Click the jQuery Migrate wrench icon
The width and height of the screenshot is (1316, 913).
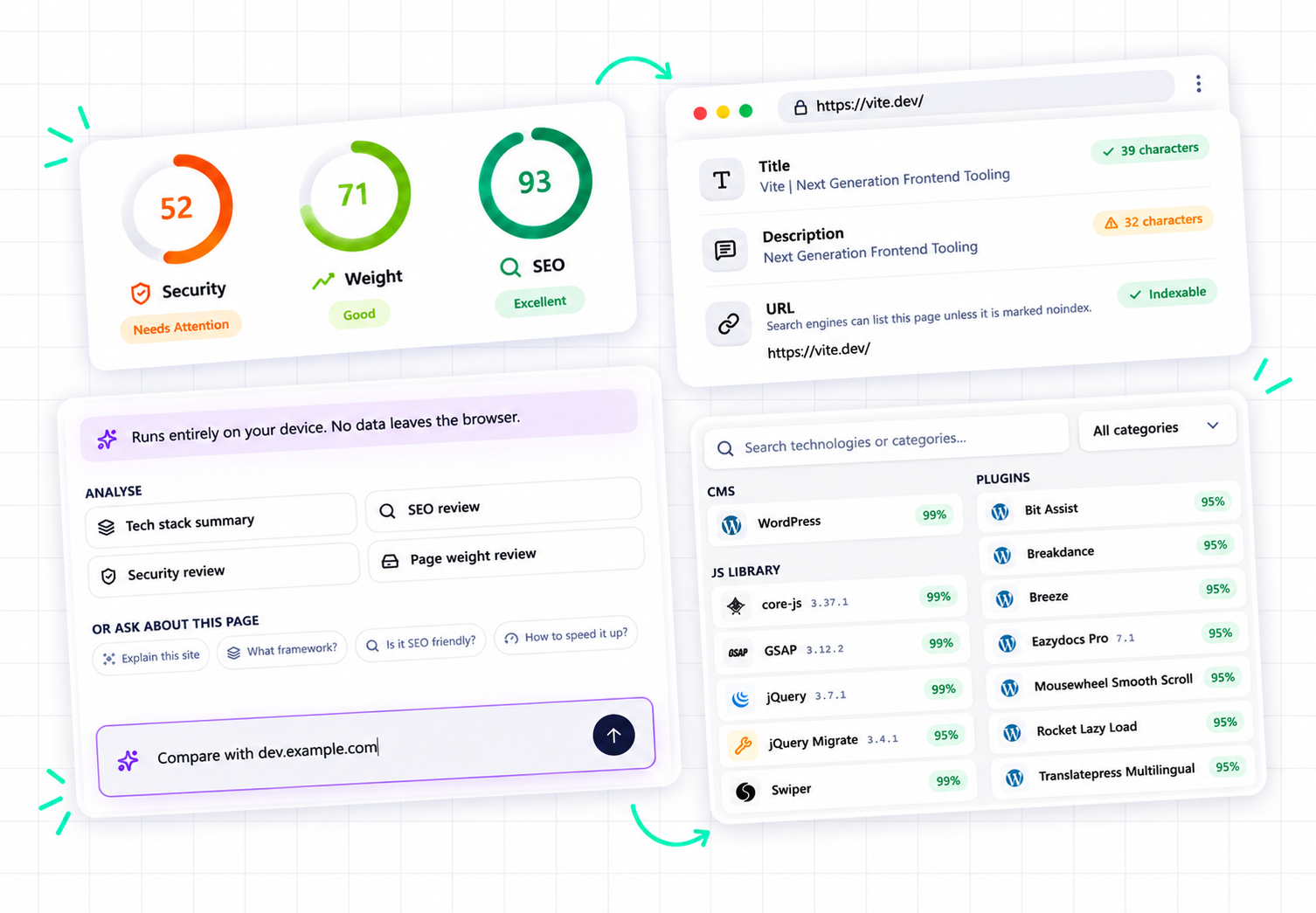click(743, 745)
